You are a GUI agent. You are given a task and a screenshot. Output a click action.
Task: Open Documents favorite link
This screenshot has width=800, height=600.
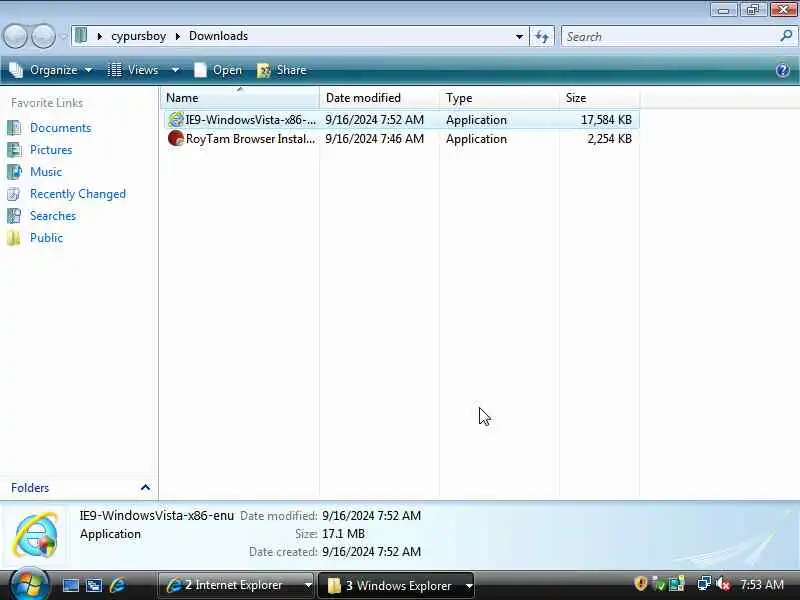click(x=61, y=128)
